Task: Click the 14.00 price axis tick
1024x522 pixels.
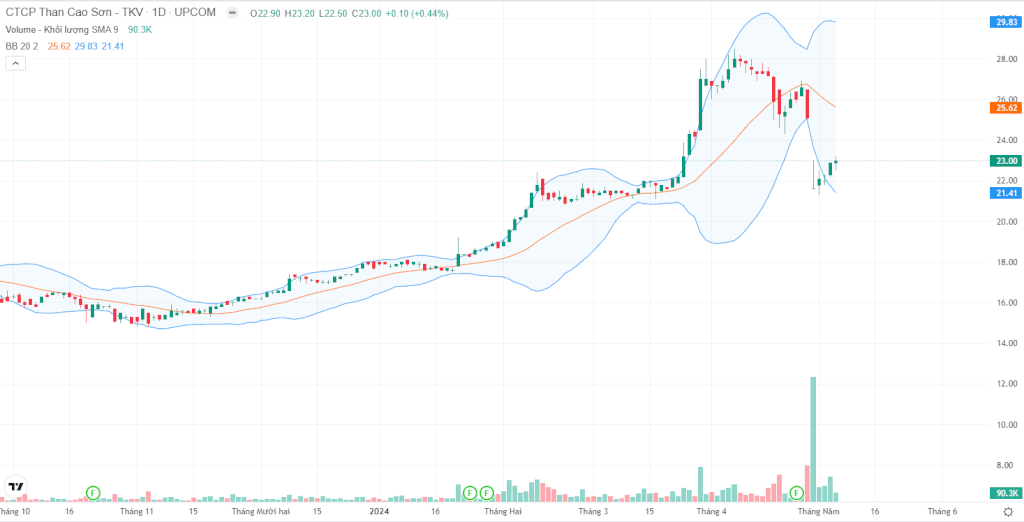Action: click(x=1006, y=343)
